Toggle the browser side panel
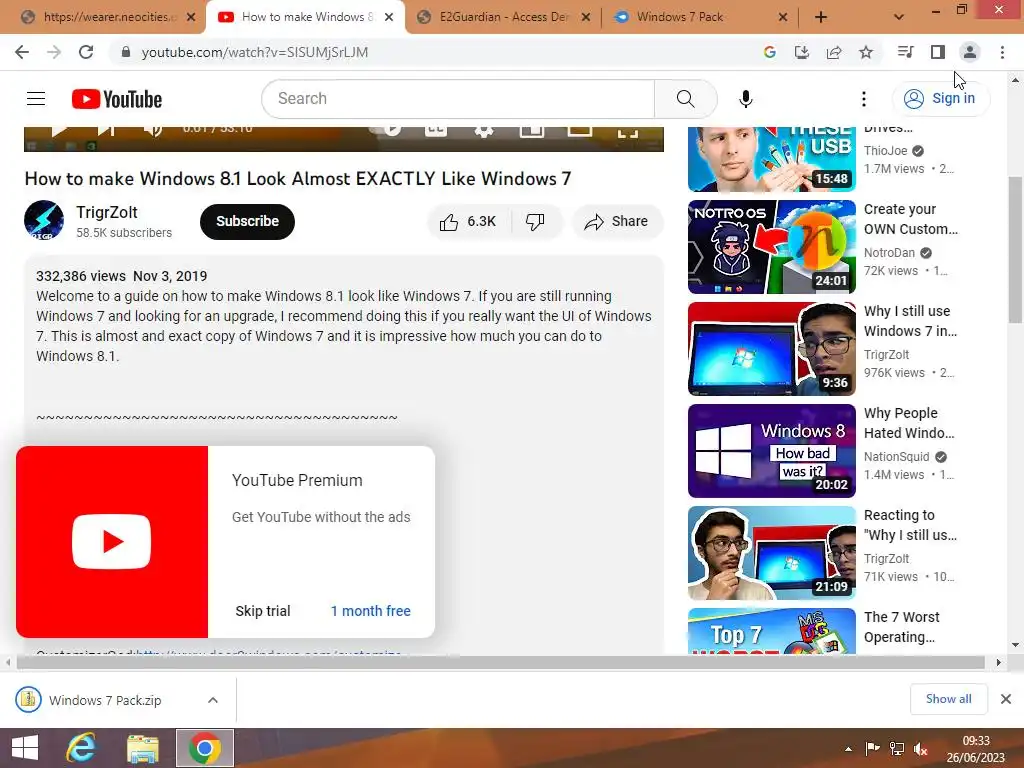The width and height of the screenshot is (1024, 768). pyautogui.click(x=938, y=52)
